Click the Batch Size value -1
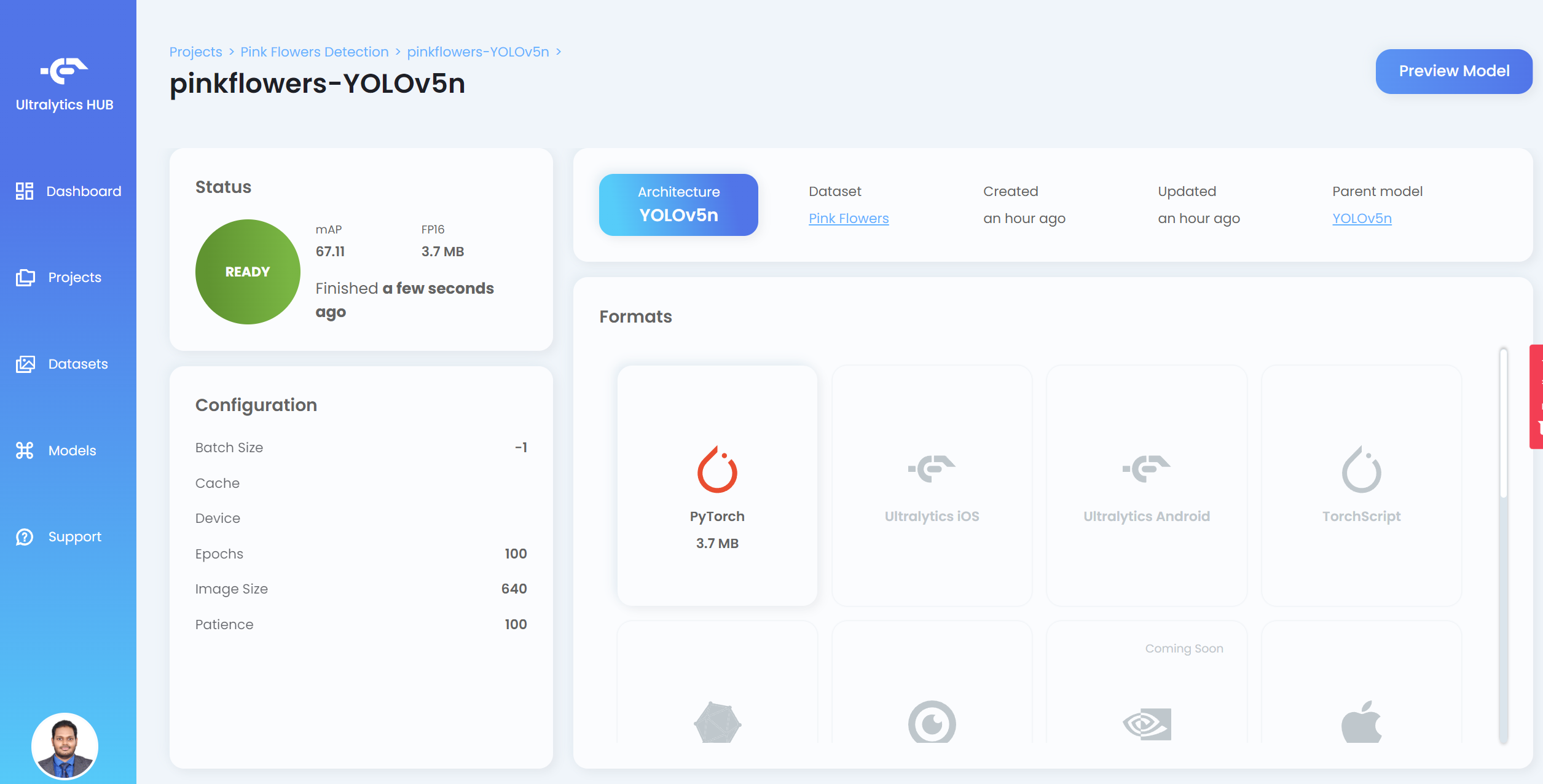 [x=521, y=447]
